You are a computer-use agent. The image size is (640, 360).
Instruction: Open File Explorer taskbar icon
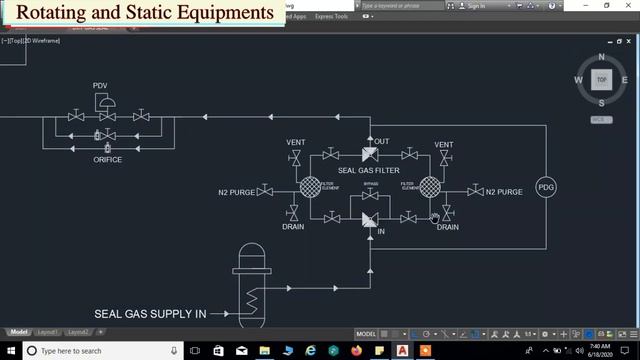point(264,351)
